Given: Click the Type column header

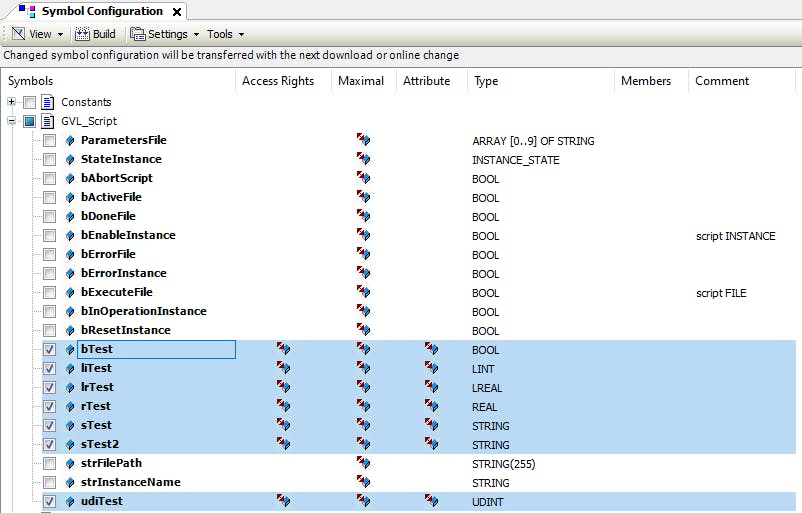Looking at the screenshot, I should [541, 81].
